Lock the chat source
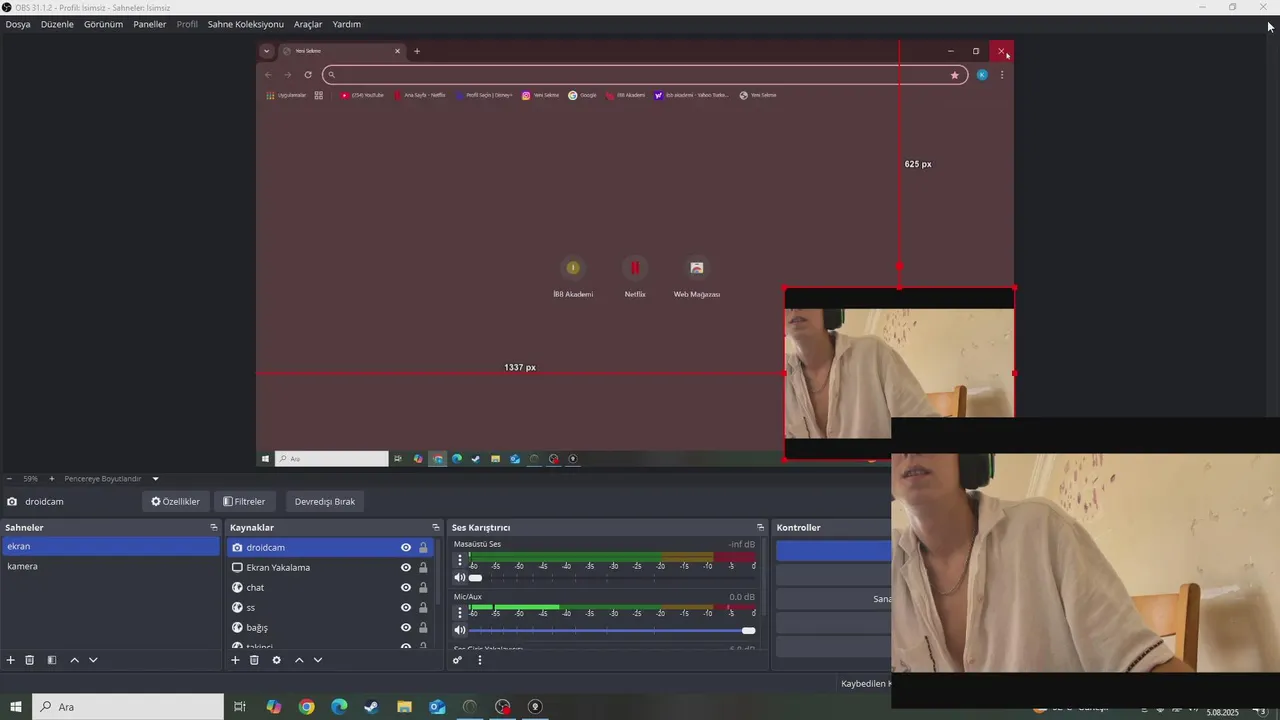This screenshot has width=1280, height=720. coord(423,587)
